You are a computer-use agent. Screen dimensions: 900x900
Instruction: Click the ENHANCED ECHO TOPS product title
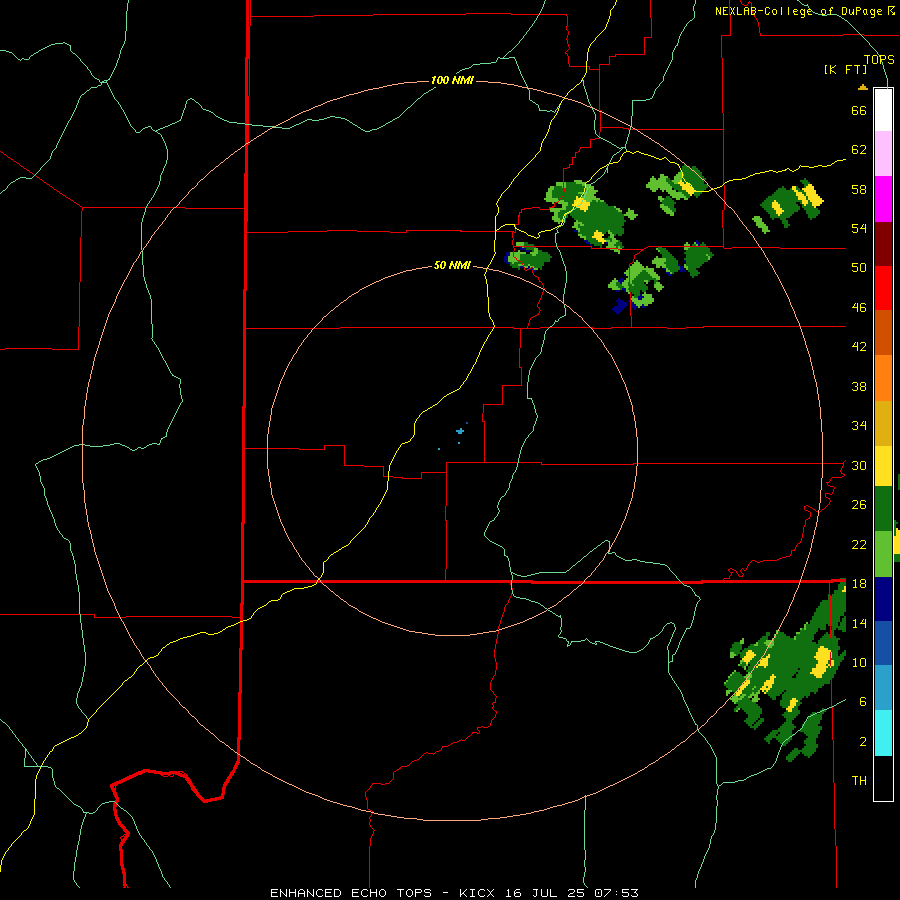(x=351, y=893)
